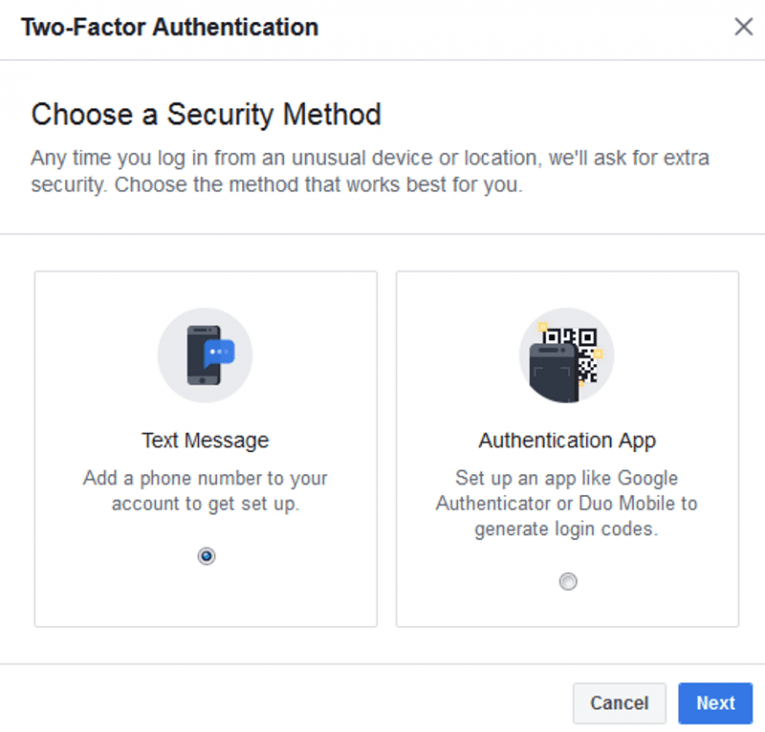Select the Authentication App radio button
The width and height of the screenshot is (765, 732).
coord(568,581)
